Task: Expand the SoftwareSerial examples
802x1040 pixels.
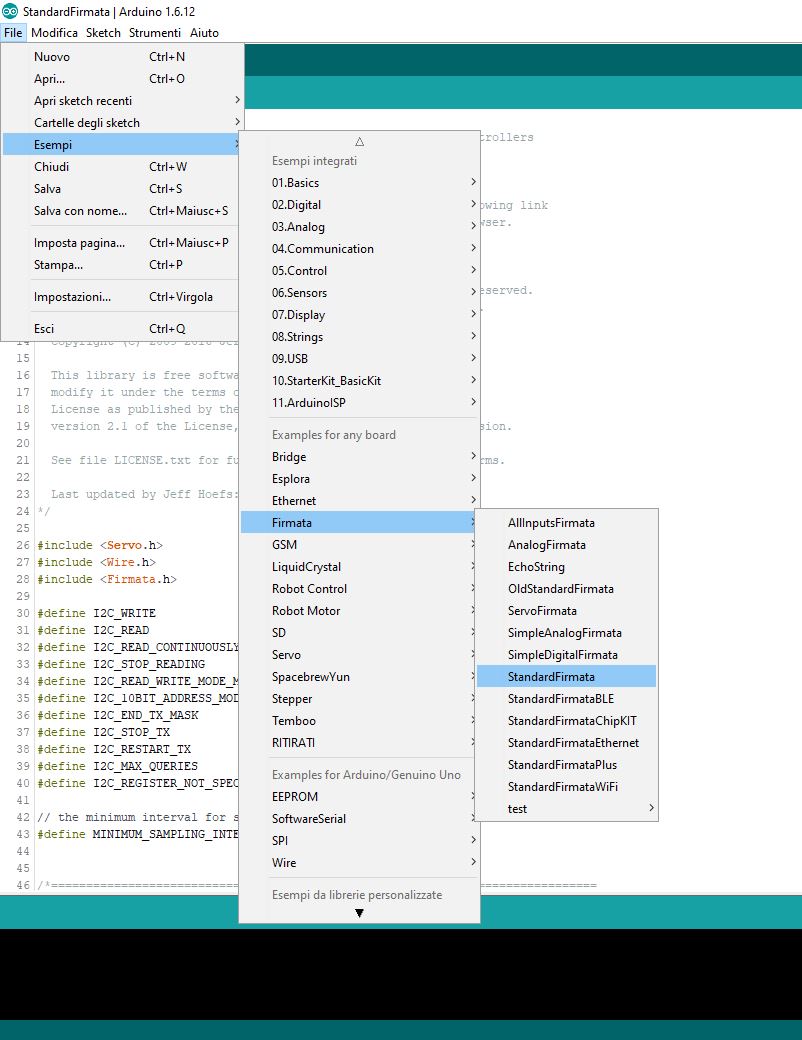Action: click(x=360, y=818)
